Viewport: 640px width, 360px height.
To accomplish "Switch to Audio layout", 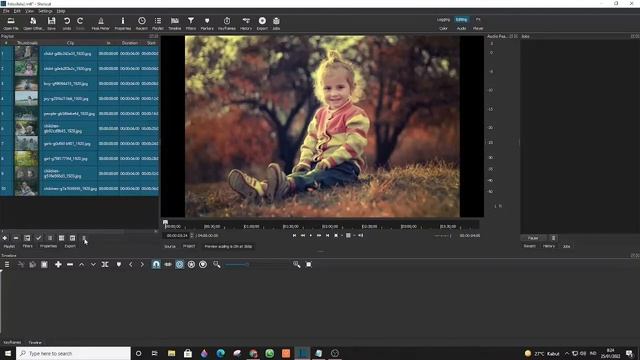I will click(461, 29).
